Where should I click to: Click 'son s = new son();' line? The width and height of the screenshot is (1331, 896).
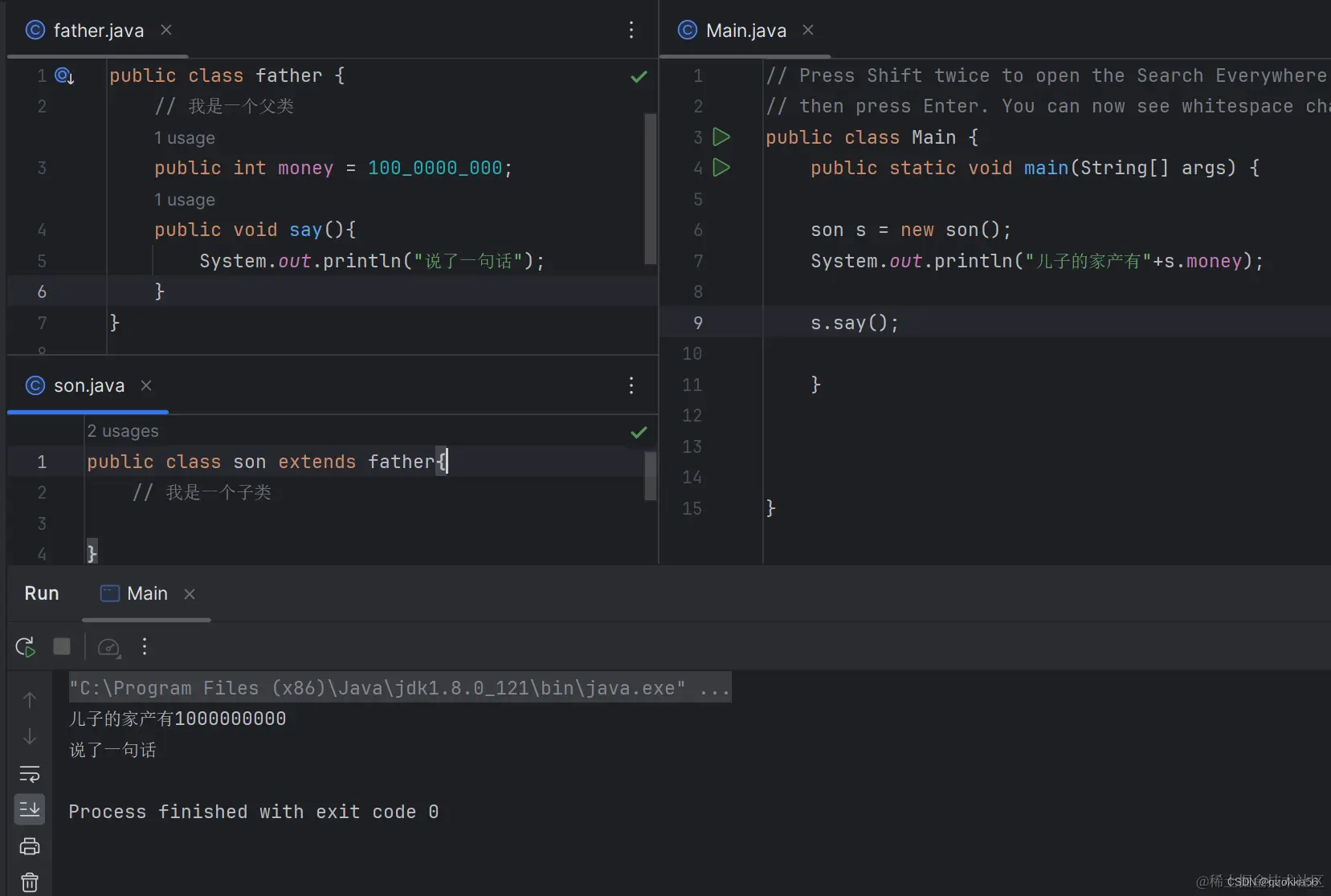(911, 230)
